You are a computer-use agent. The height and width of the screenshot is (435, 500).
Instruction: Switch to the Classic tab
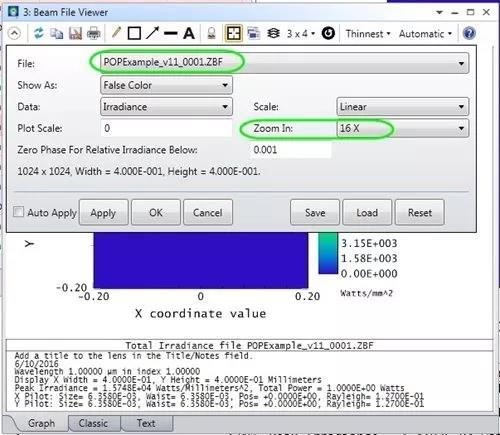(x=93, y=423)
